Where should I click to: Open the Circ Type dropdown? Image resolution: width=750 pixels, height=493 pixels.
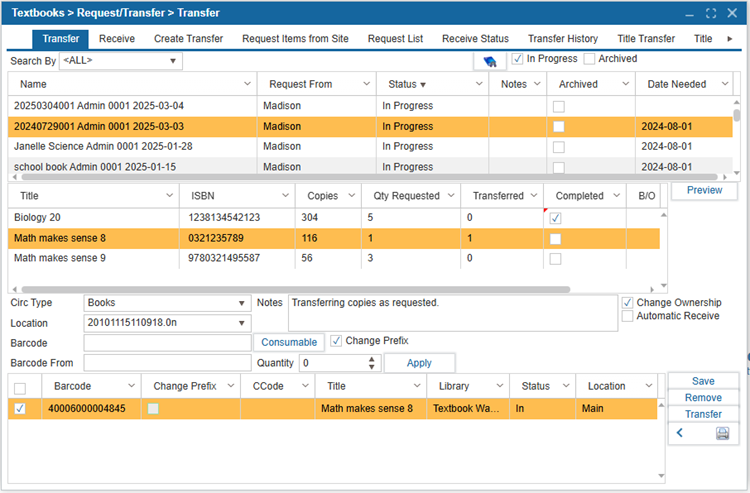[242, 303]
